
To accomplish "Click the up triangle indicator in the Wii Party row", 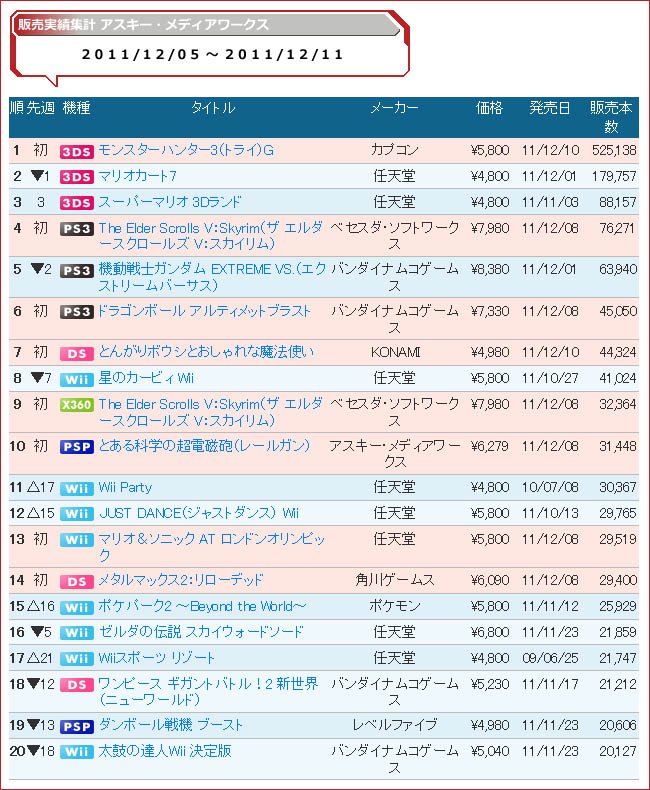I will tap(33, 487).
